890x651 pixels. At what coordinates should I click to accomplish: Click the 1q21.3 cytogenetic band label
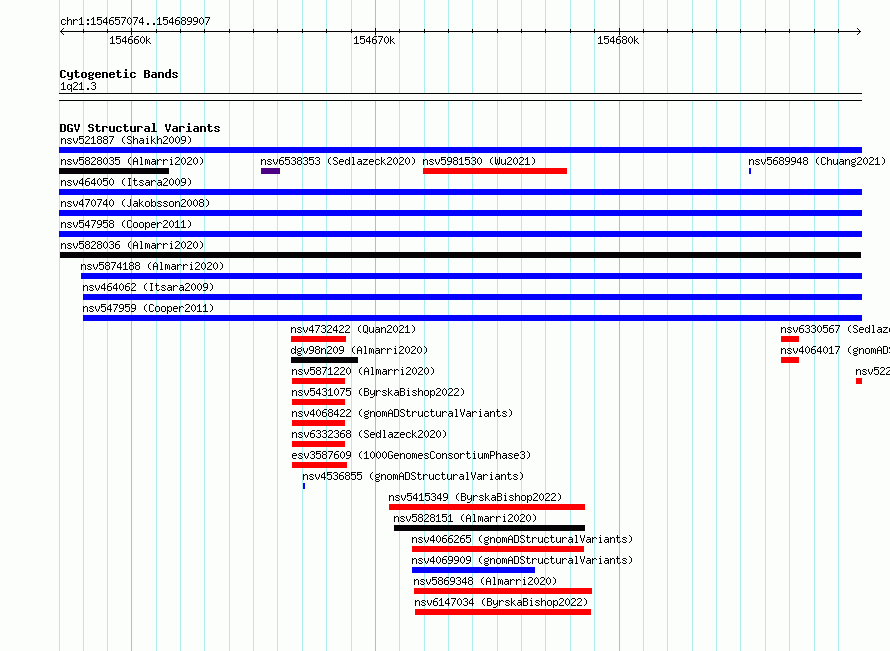78,86
